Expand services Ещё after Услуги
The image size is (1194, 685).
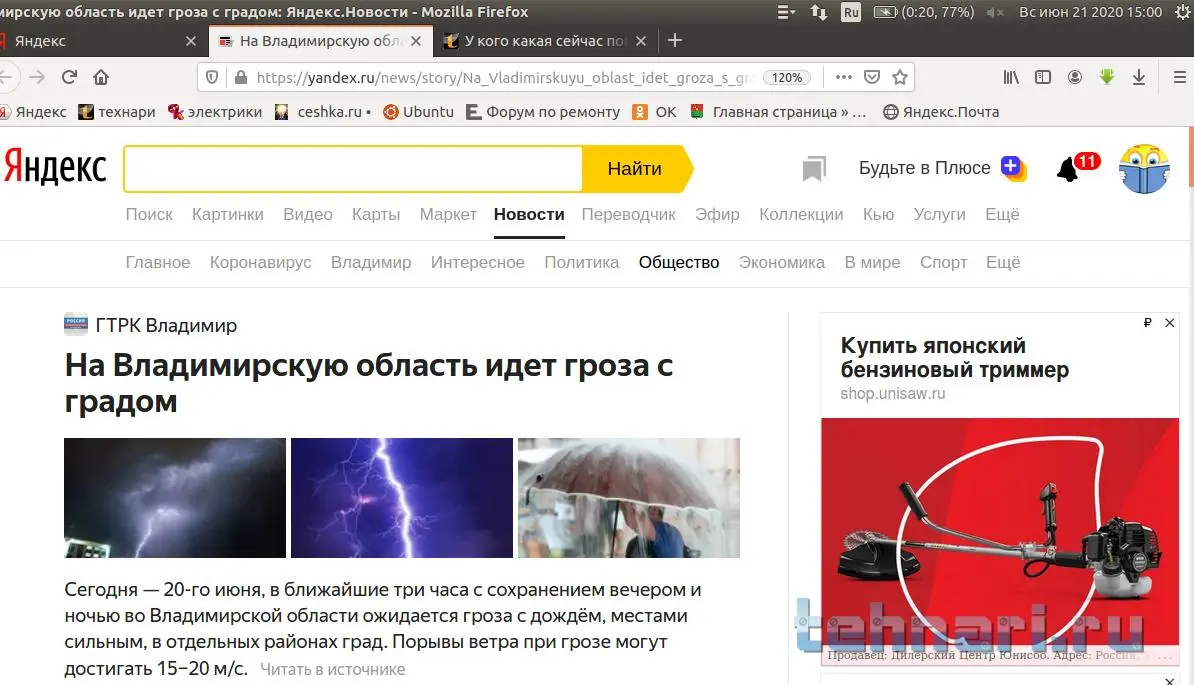coord(1002,215)
